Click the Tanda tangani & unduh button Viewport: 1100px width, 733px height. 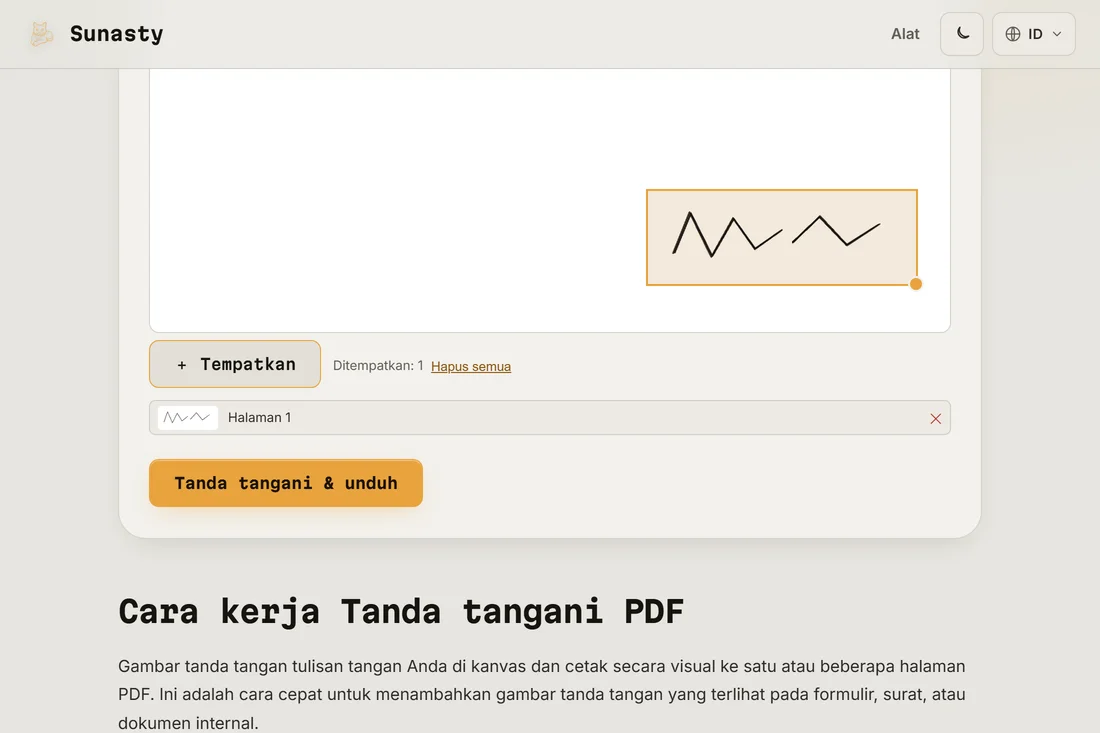286,483
